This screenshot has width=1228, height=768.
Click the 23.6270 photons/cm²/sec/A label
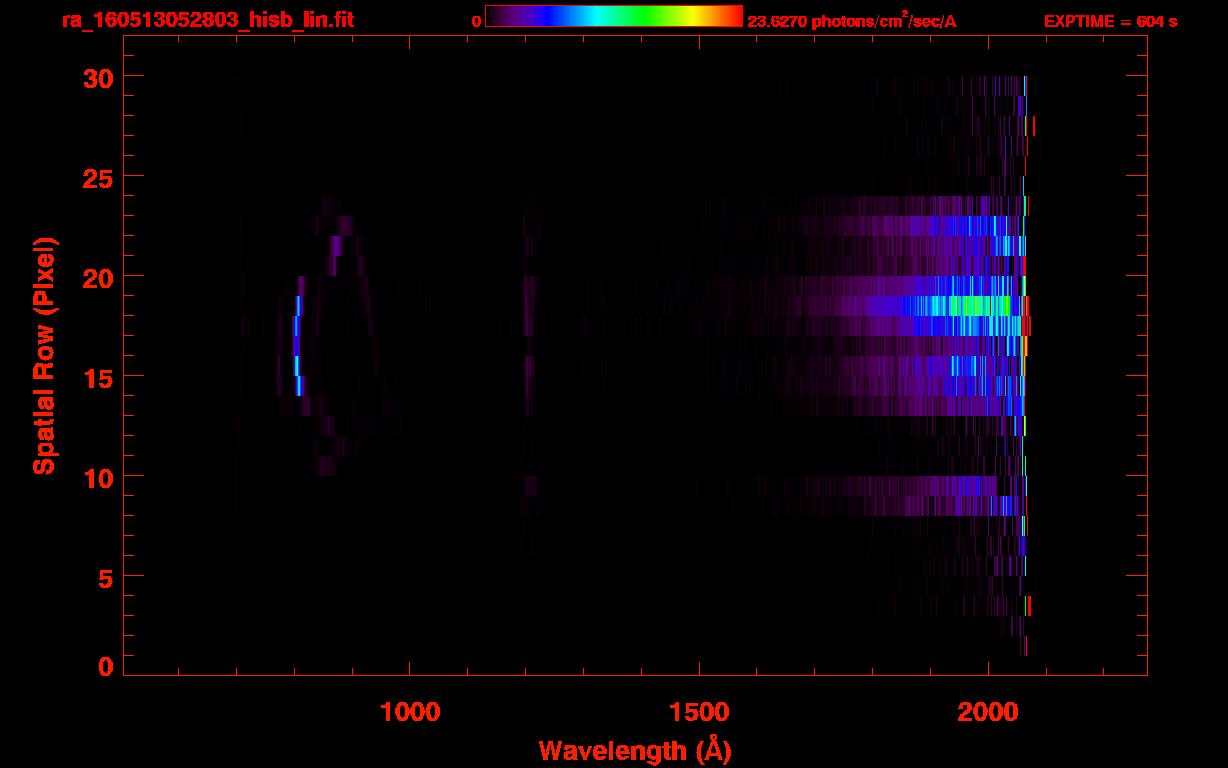(x=852, y=21)
